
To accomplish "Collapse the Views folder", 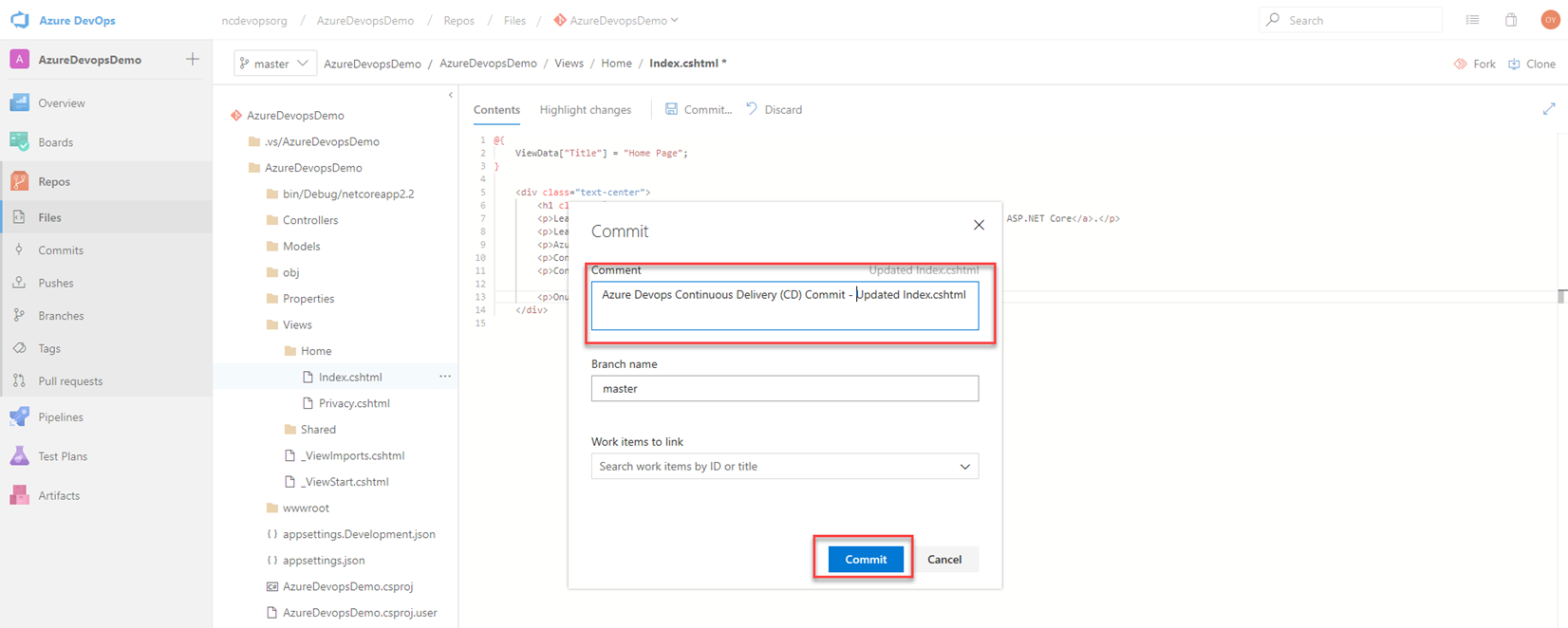I will pos(289,324).
